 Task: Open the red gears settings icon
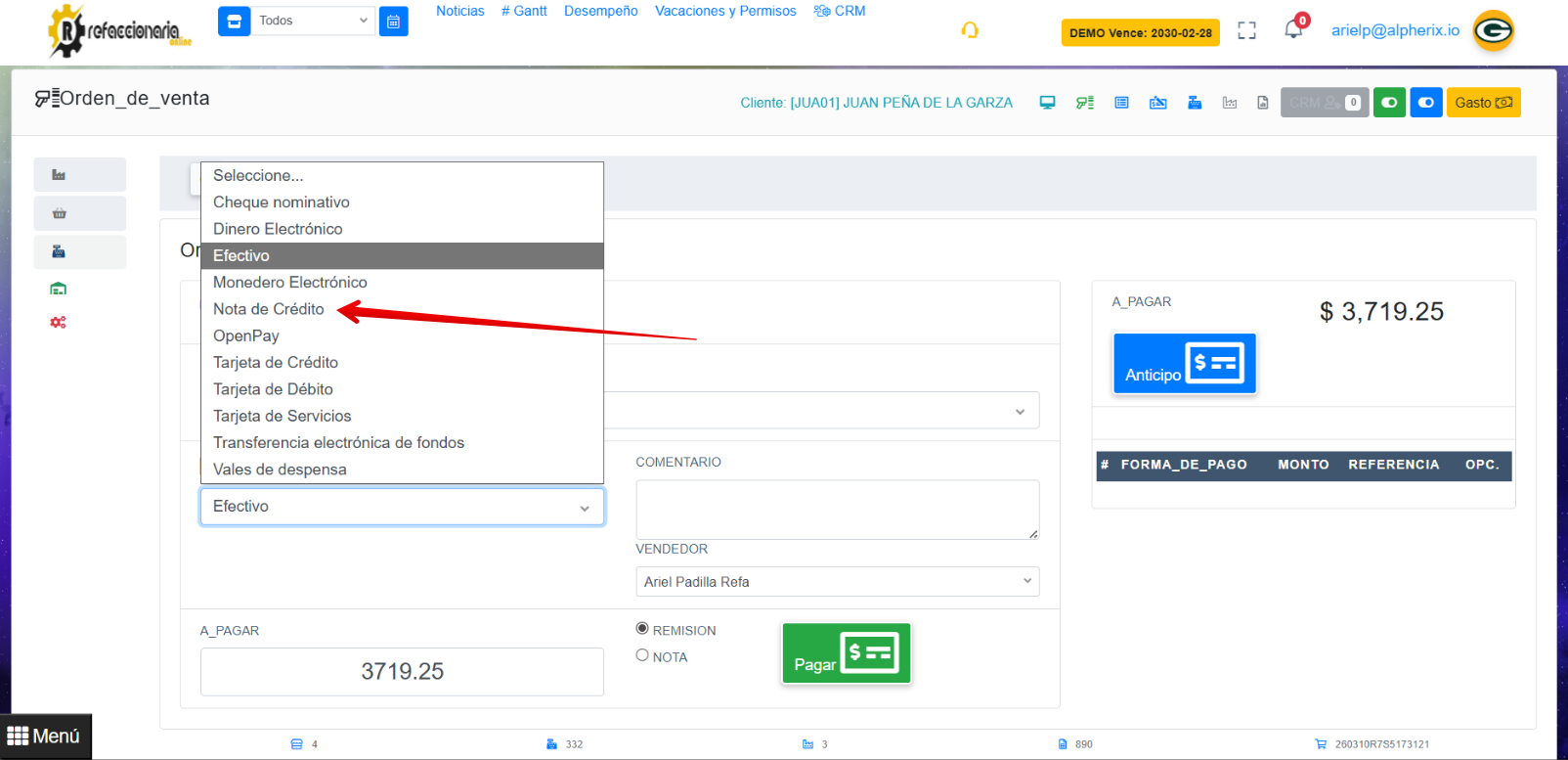tap(58, 322)
